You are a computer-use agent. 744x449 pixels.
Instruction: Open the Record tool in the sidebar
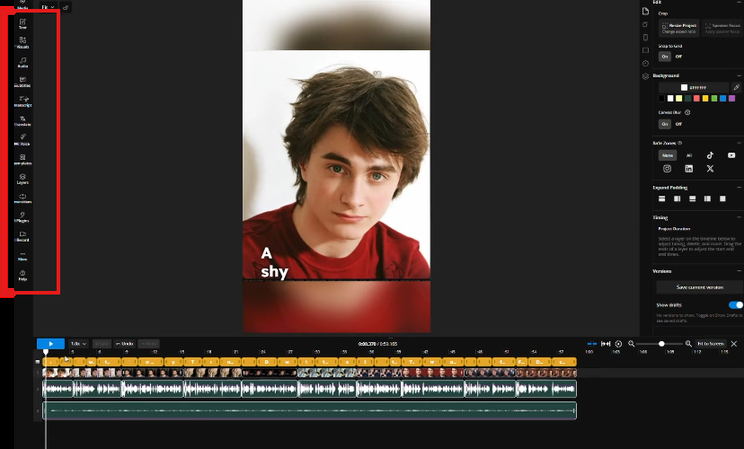point(22,236)
